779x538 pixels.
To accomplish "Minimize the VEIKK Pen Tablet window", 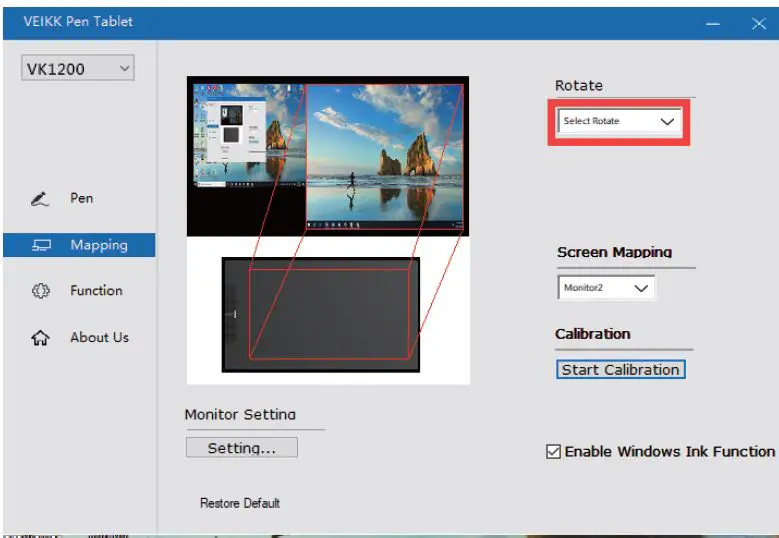I will (x=713, y=23).
